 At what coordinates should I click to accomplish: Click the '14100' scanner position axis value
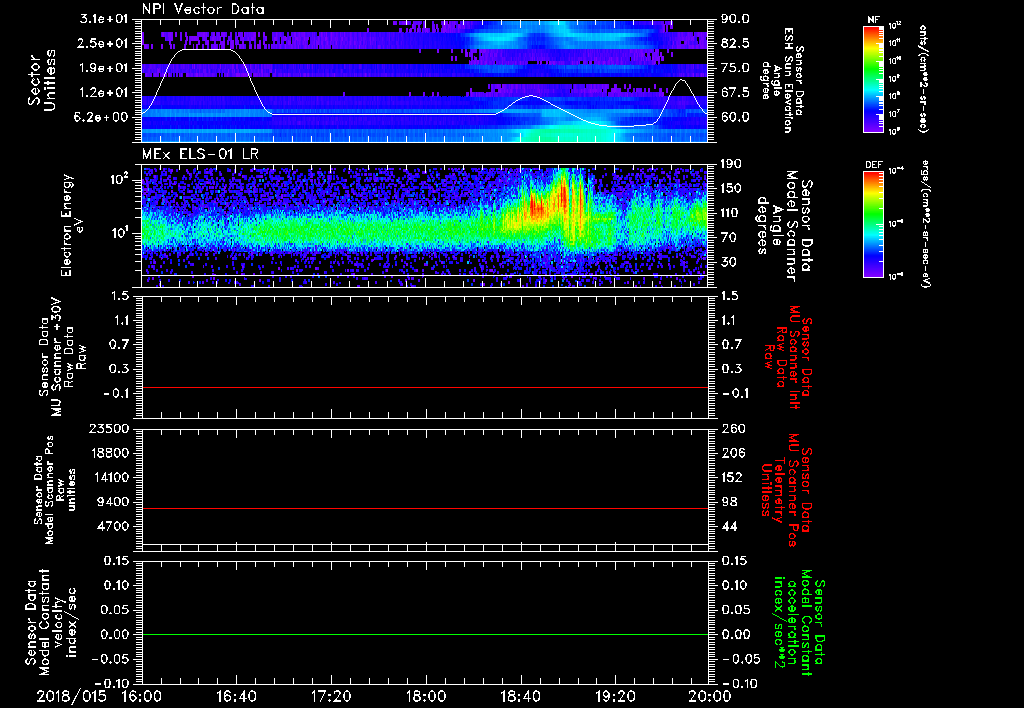coord(112,477)
